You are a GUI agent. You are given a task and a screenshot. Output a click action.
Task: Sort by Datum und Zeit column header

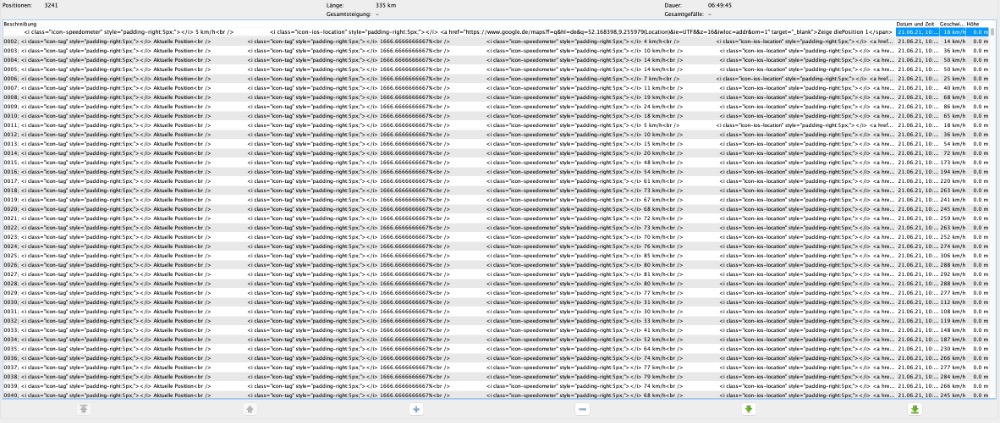[916, 24]
